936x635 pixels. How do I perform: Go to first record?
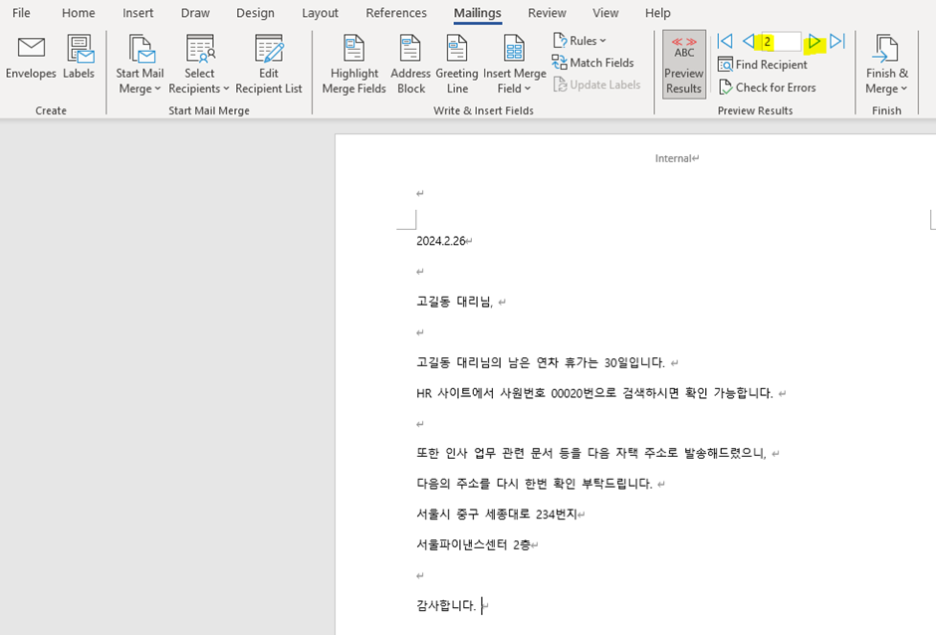tap(725, 41)
